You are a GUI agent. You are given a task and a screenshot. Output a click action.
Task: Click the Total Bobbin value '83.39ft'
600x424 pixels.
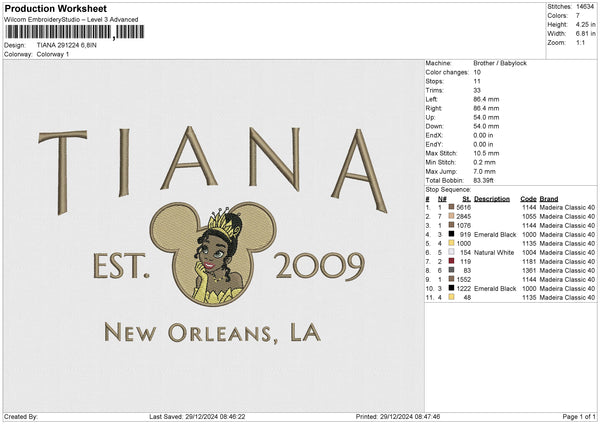pyautogui.click(x=484, y=180)
